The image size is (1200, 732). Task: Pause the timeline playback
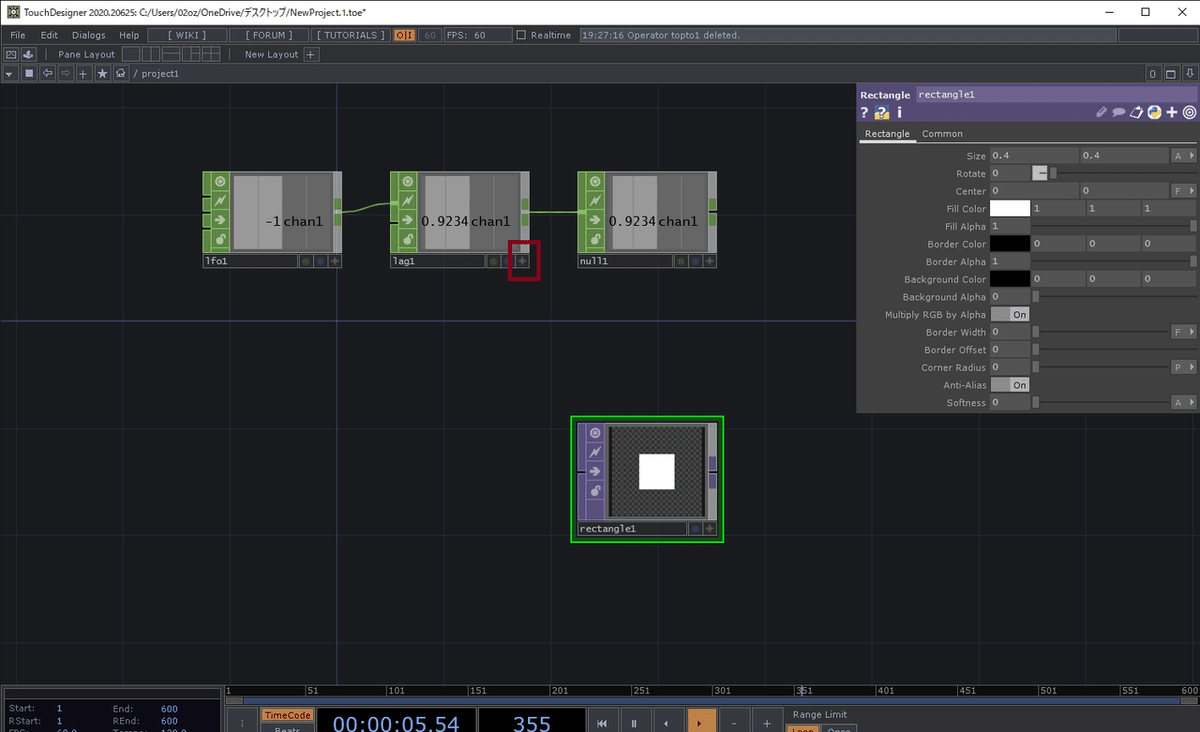click(x=634, y=721)
